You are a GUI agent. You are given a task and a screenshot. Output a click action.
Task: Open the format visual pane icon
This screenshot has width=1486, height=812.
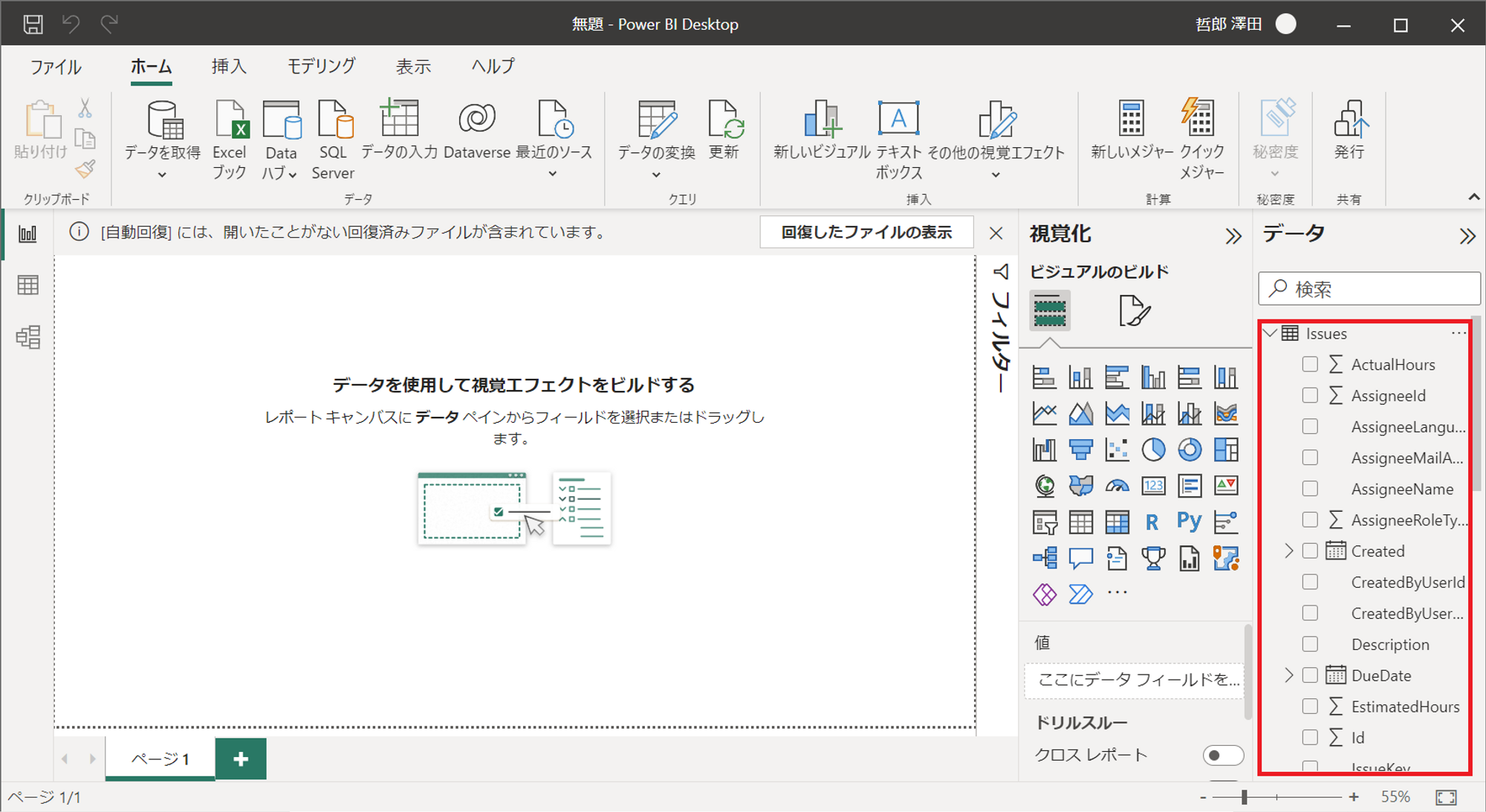click(1134, 310)
